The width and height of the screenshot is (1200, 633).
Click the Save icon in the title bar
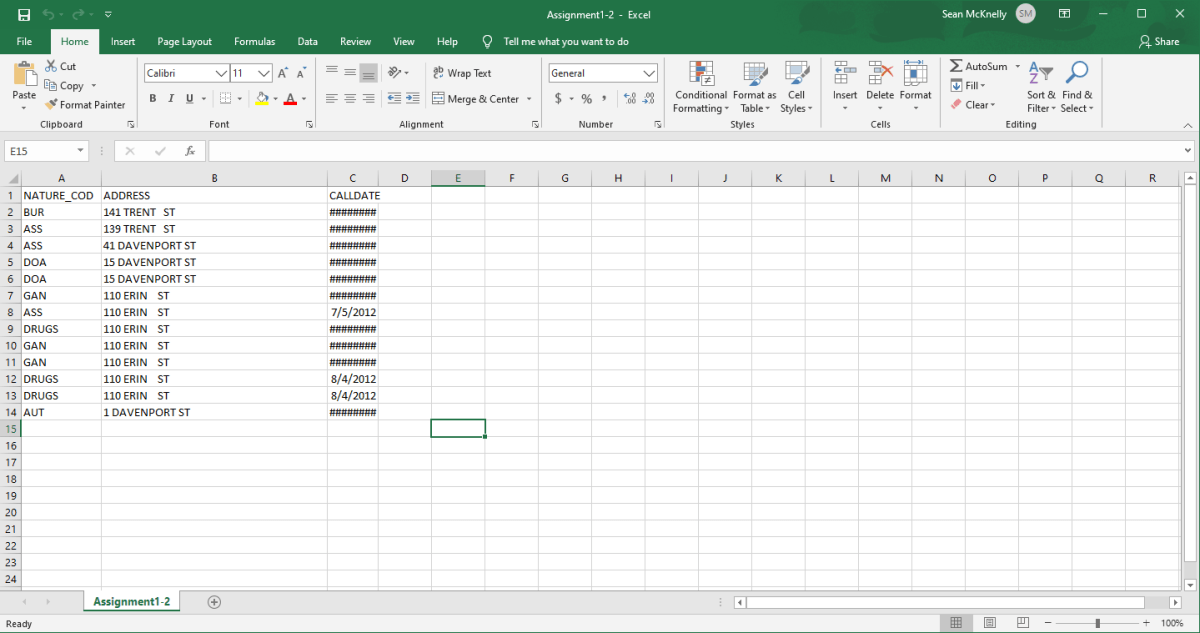tap(24, 14)
